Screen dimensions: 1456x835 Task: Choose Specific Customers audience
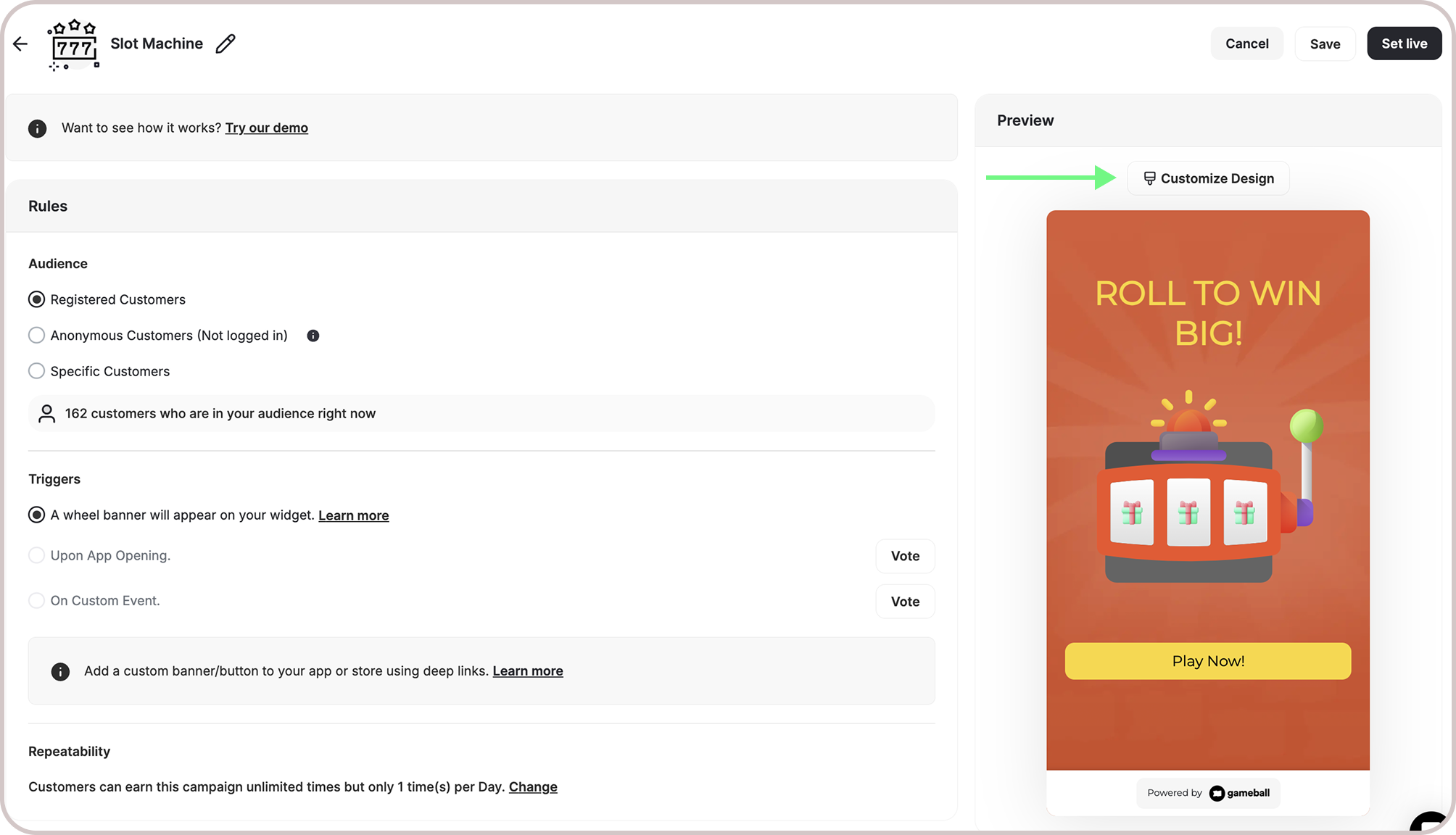[37, 371]
